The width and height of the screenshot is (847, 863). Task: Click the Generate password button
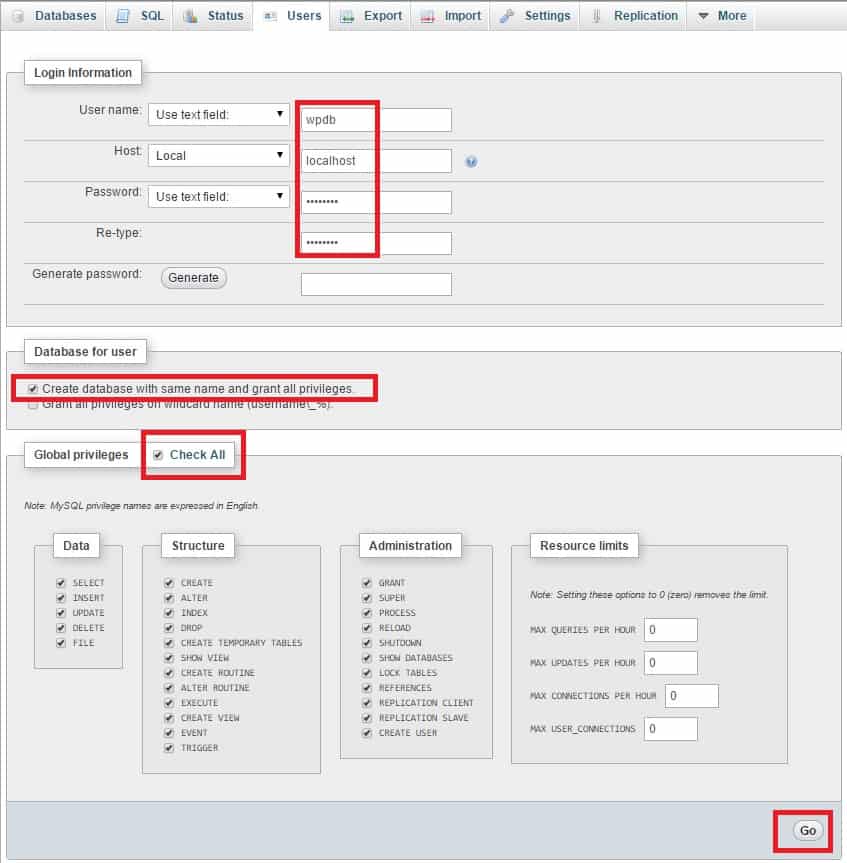click(193, 278)
